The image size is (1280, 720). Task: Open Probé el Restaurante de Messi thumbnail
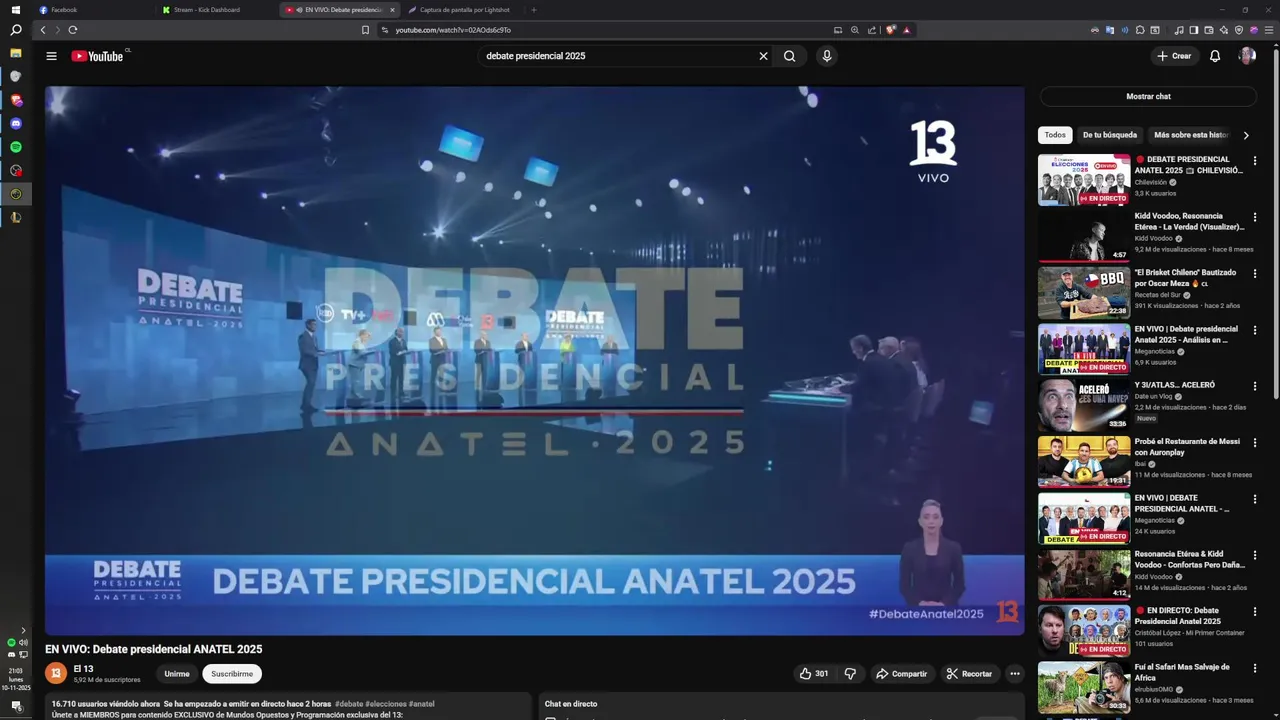[1084, 461]
